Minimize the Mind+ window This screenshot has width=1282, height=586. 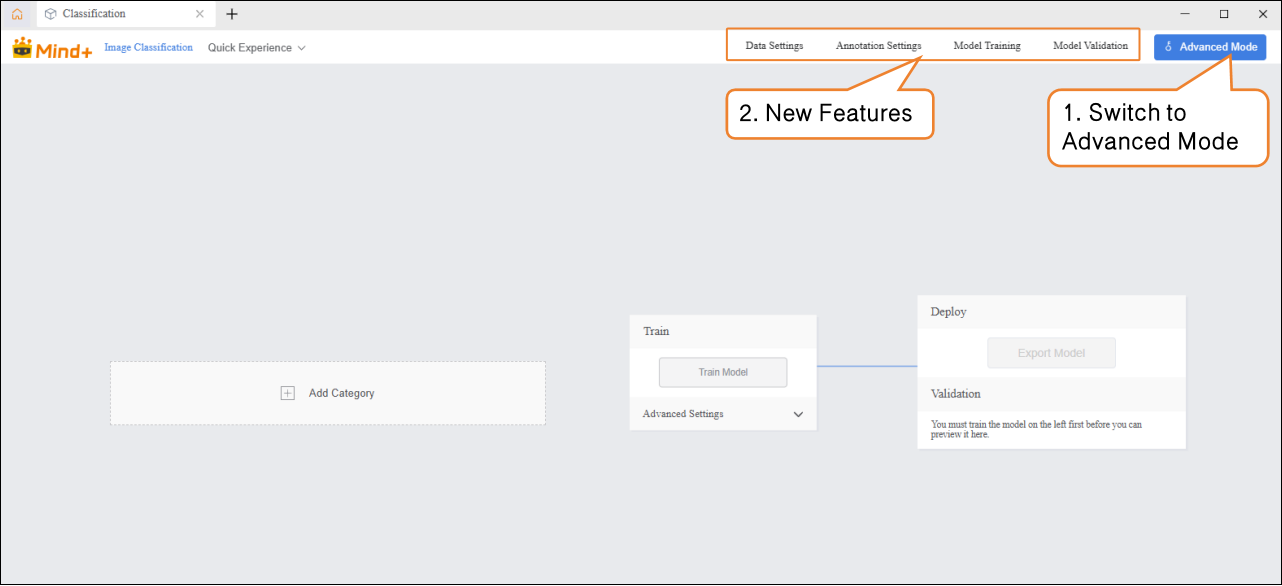[x=1184, y=14]
